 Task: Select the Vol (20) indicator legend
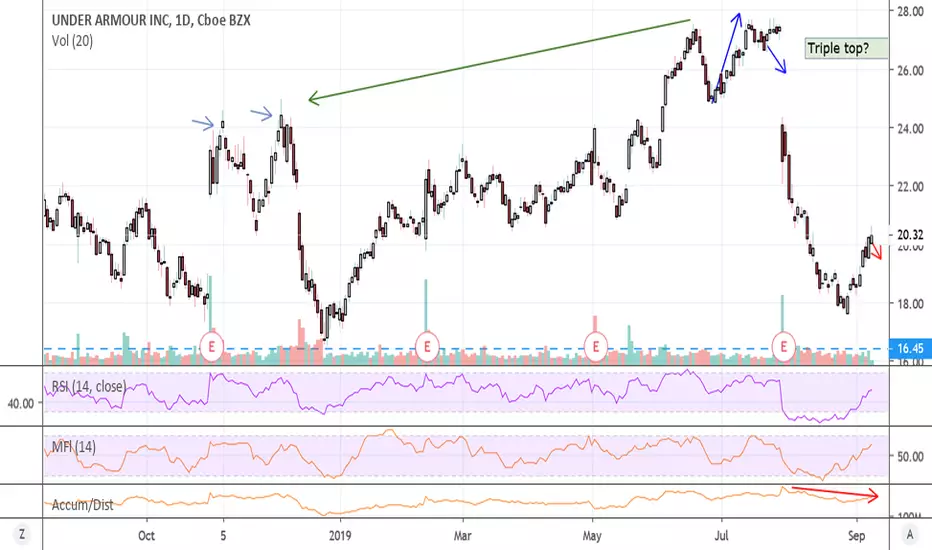[72, 41]
